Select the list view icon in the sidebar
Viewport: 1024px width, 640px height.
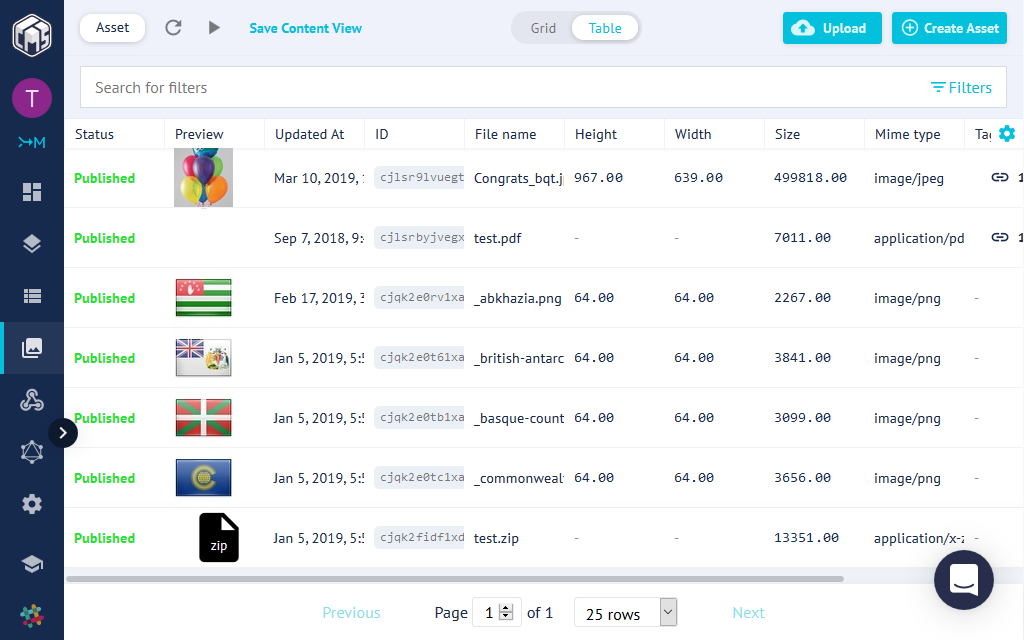32,296
